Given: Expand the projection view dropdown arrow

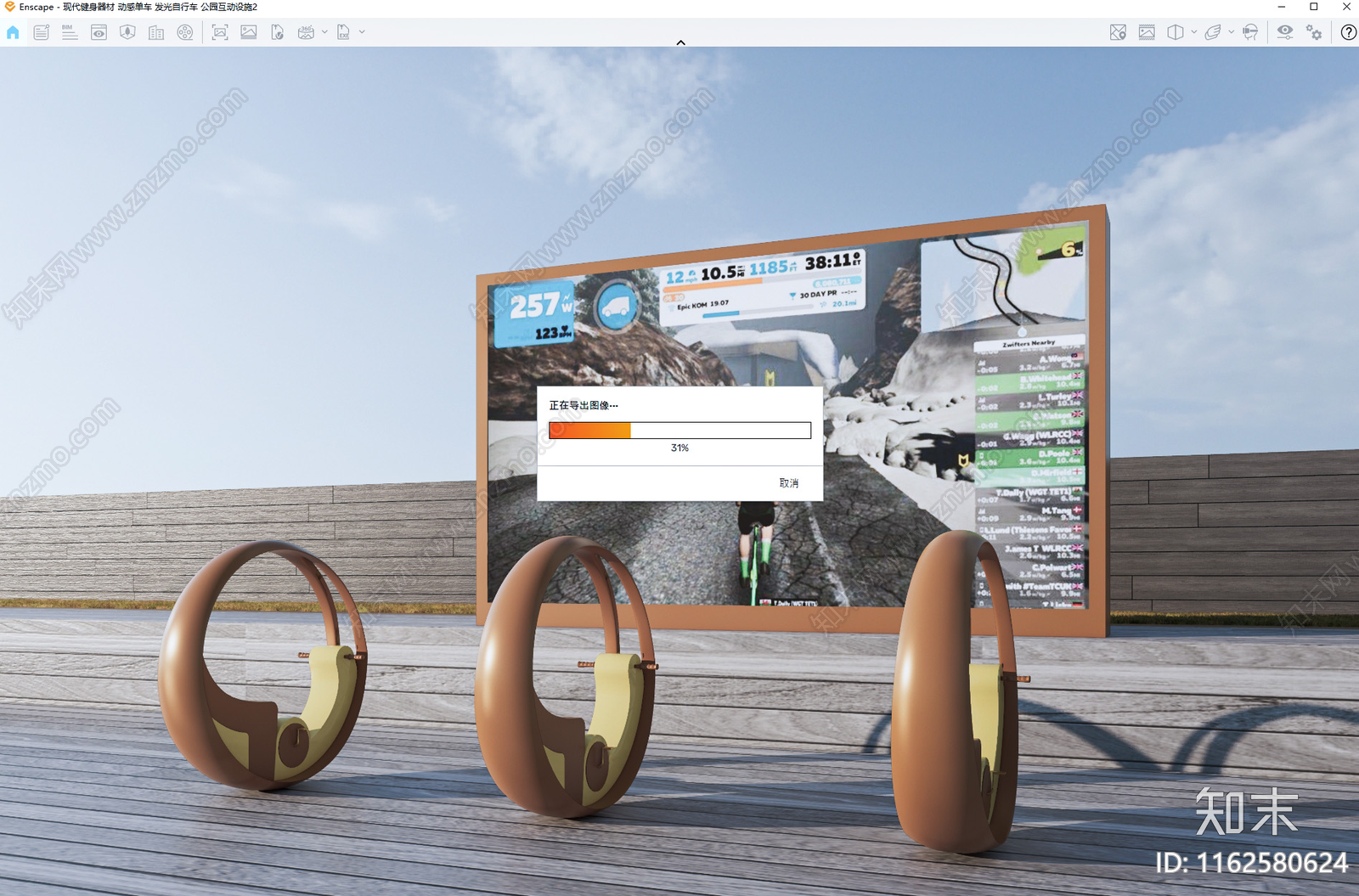Looking at the screenshot, I should pyautogui.click(x=1194, y=32).
